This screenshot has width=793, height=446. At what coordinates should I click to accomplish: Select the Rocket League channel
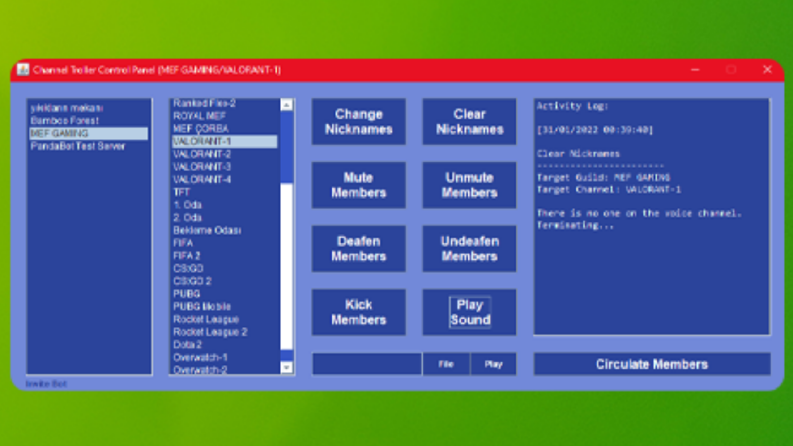(x=225, y=319)
